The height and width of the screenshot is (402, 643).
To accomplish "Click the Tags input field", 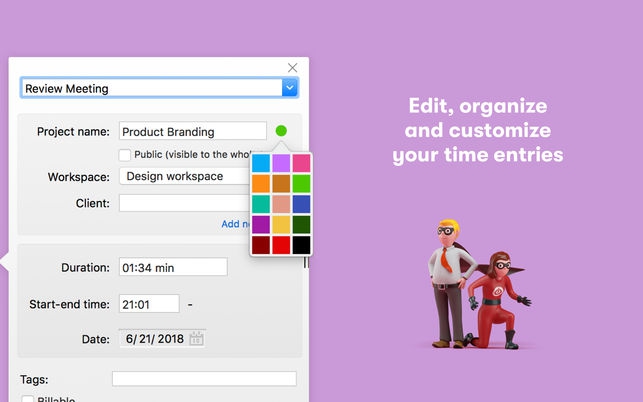I will tap(204, 379).
